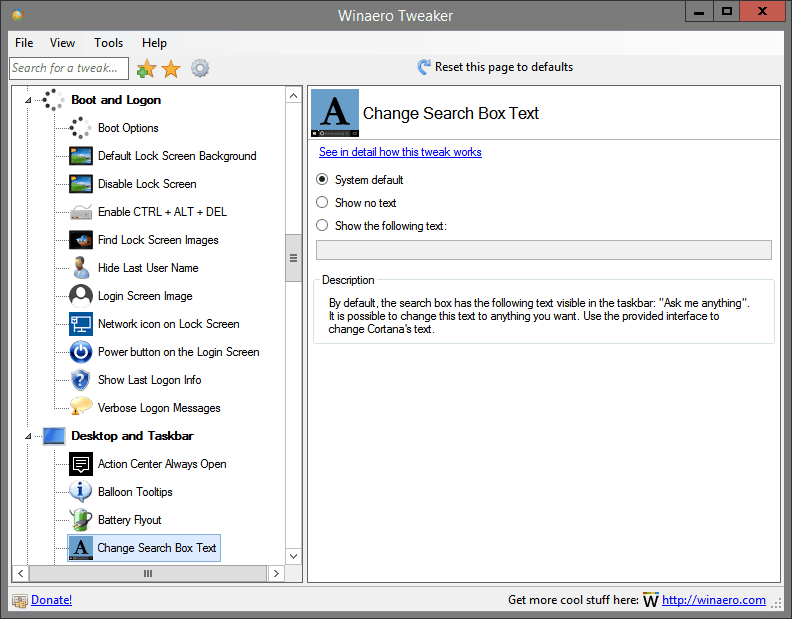Click the Winaero W logo icon

pos(651,599)
